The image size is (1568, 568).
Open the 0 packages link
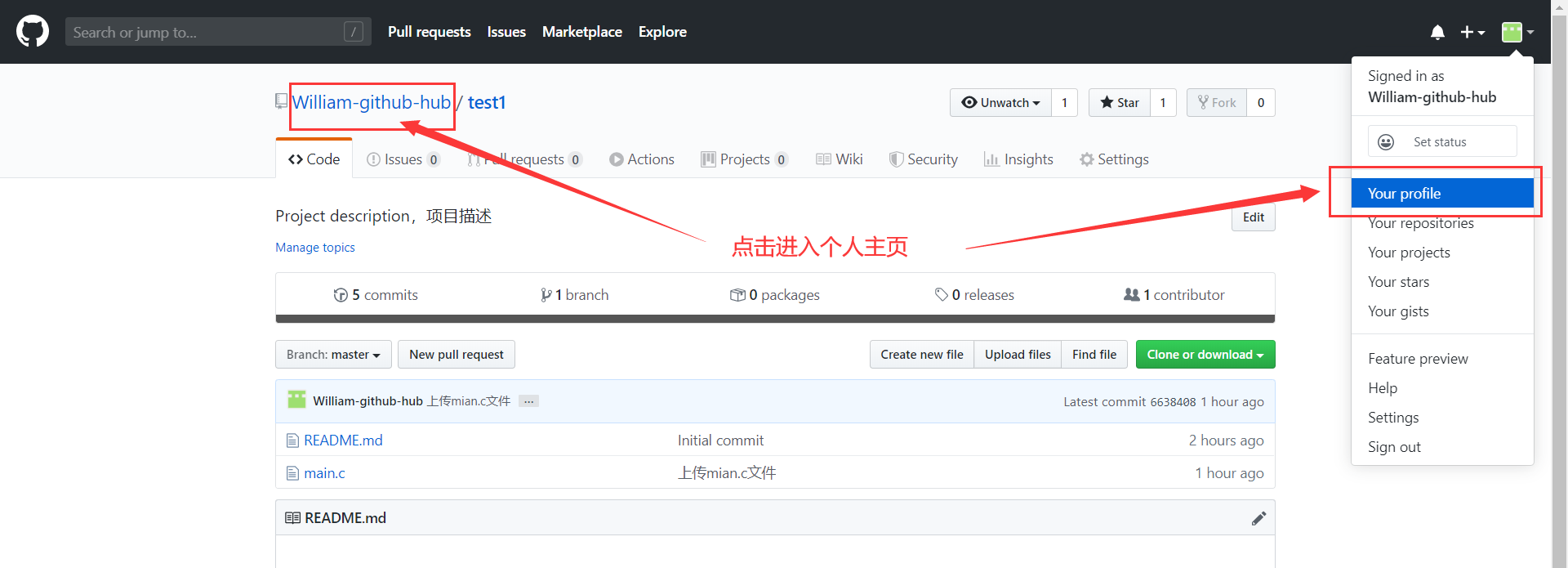[775, 295]
